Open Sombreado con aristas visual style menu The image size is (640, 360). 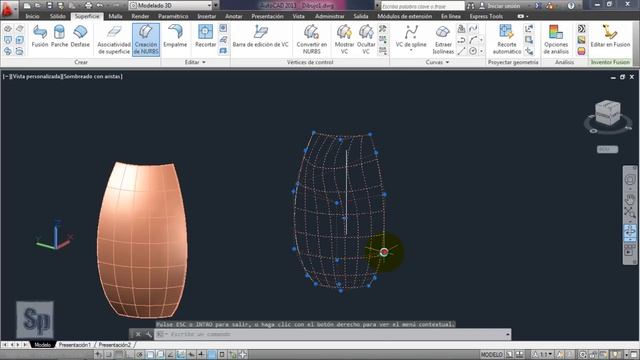pyautogui.click(x=92, y=76)
